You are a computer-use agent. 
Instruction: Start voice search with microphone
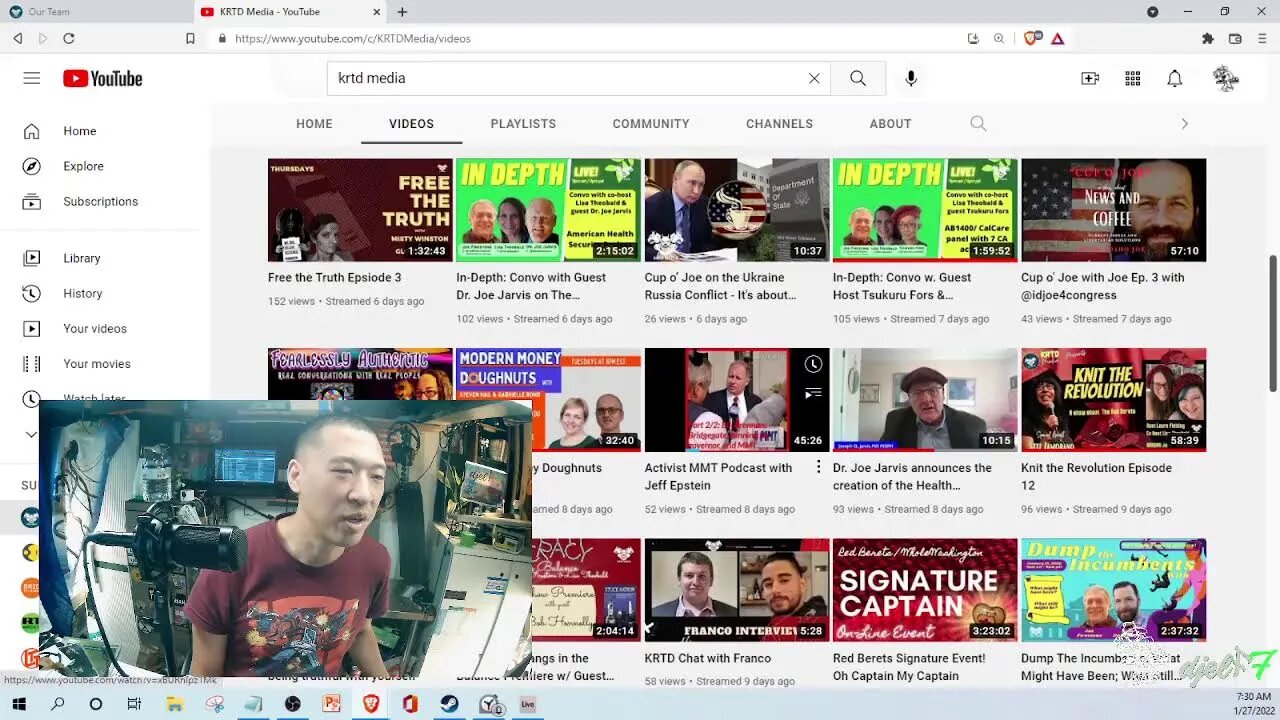coord(911,78)
